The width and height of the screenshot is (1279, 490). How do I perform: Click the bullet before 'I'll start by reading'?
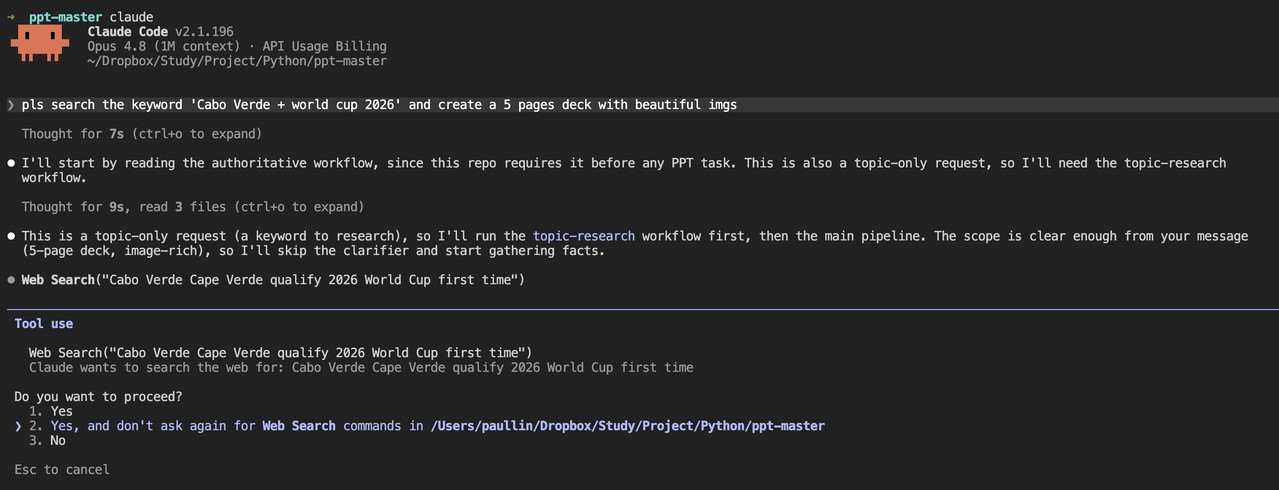tap(11, 163)
